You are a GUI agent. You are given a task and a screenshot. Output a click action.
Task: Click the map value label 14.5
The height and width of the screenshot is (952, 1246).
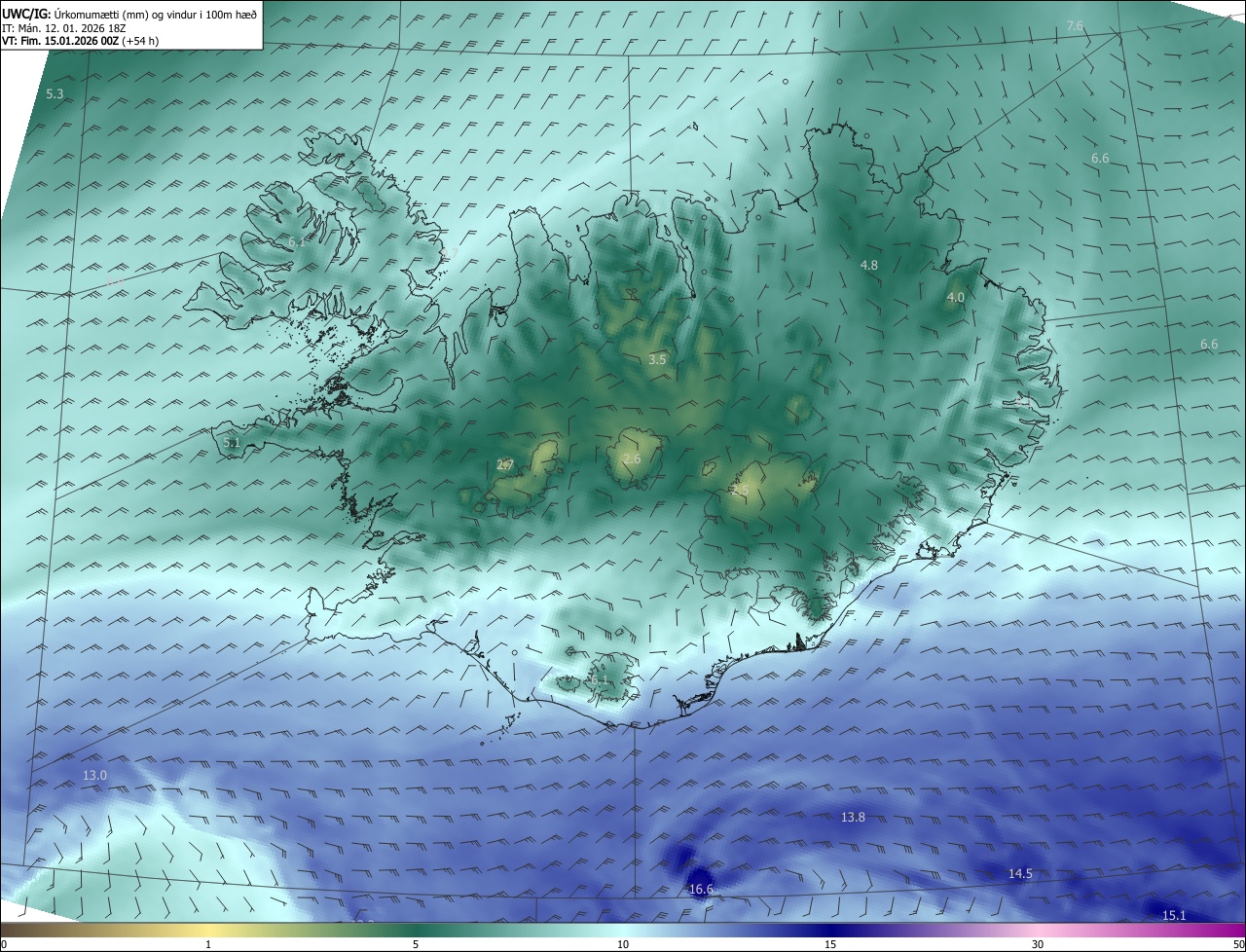pos(1020,875)
